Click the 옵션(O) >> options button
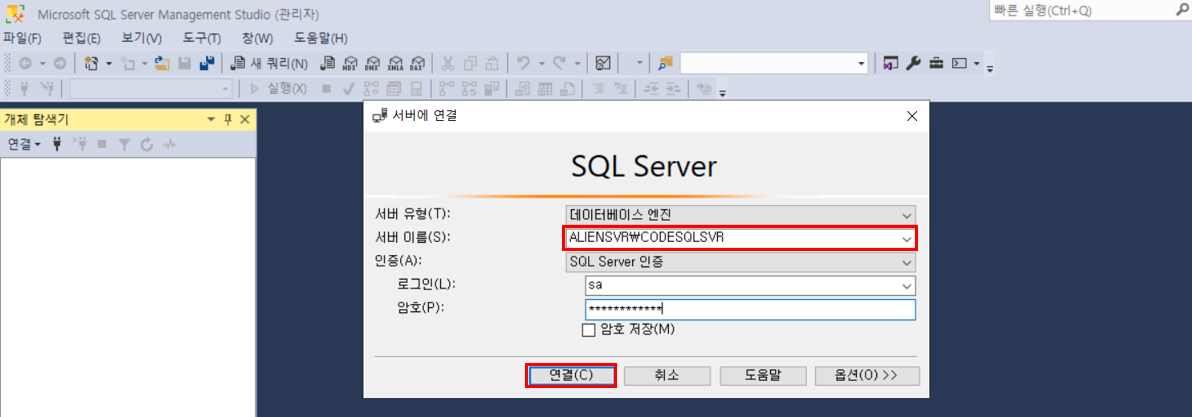The image size is (1192, 417). click(867, 376)
